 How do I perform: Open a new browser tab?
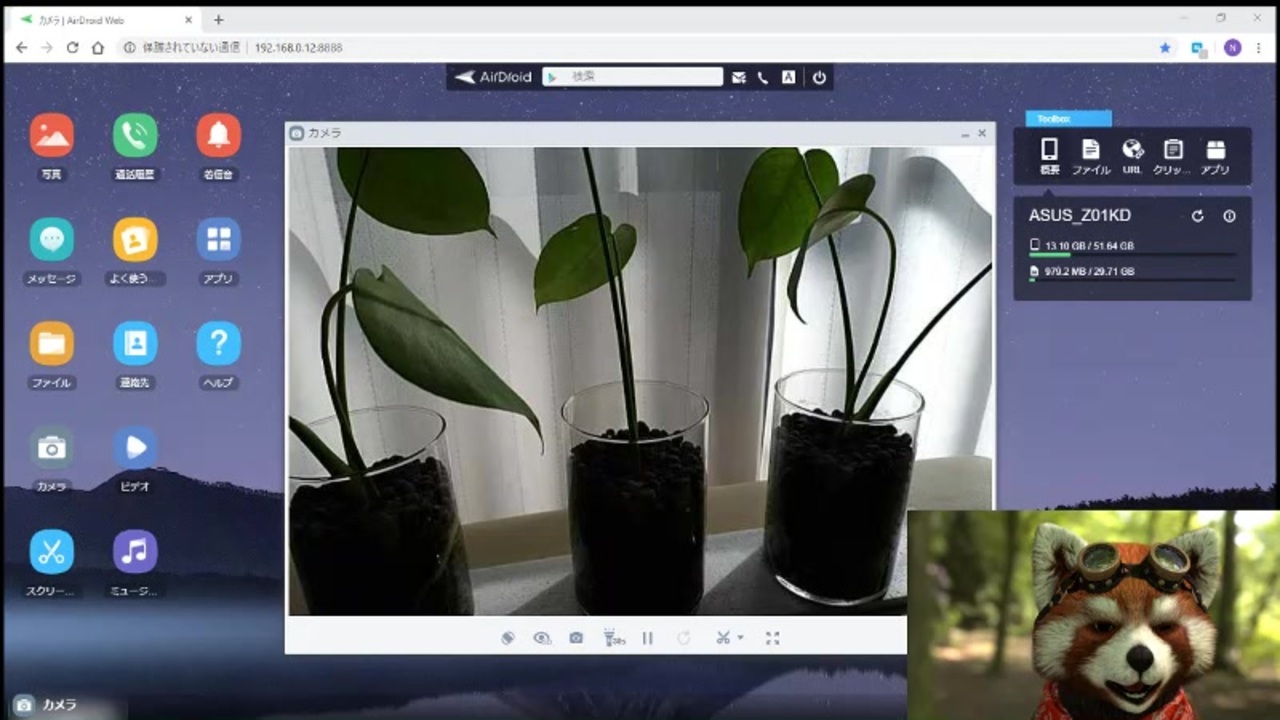218,19
